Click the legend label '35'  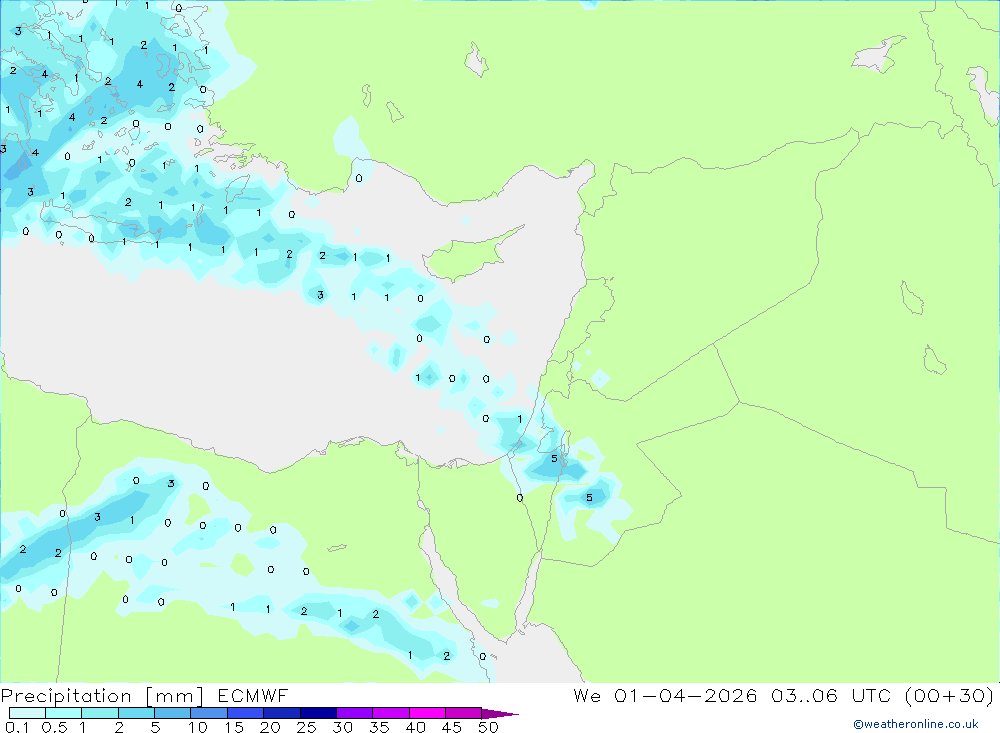pos(379,727)
